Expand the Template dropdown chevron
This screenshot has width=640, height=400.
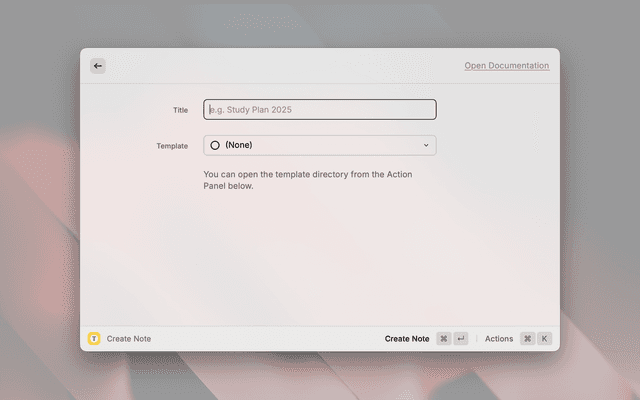point(426,146)
